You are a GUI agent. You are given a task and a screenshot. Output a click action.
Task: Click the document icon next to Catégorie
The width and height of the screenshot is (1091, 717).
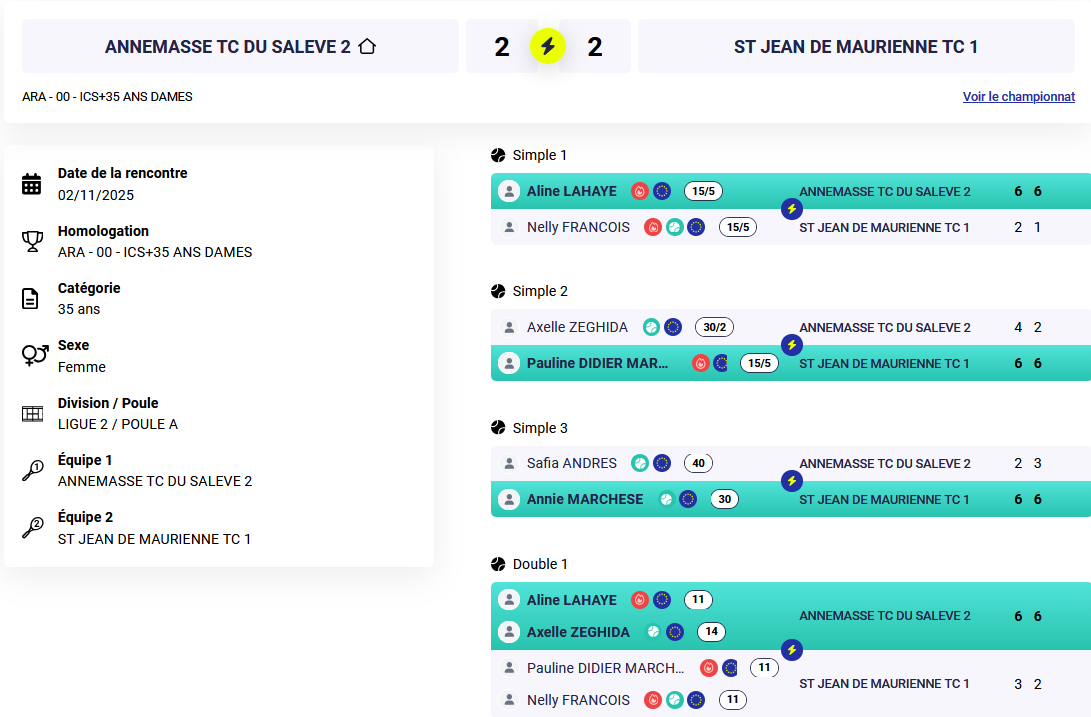pos(32,298)
